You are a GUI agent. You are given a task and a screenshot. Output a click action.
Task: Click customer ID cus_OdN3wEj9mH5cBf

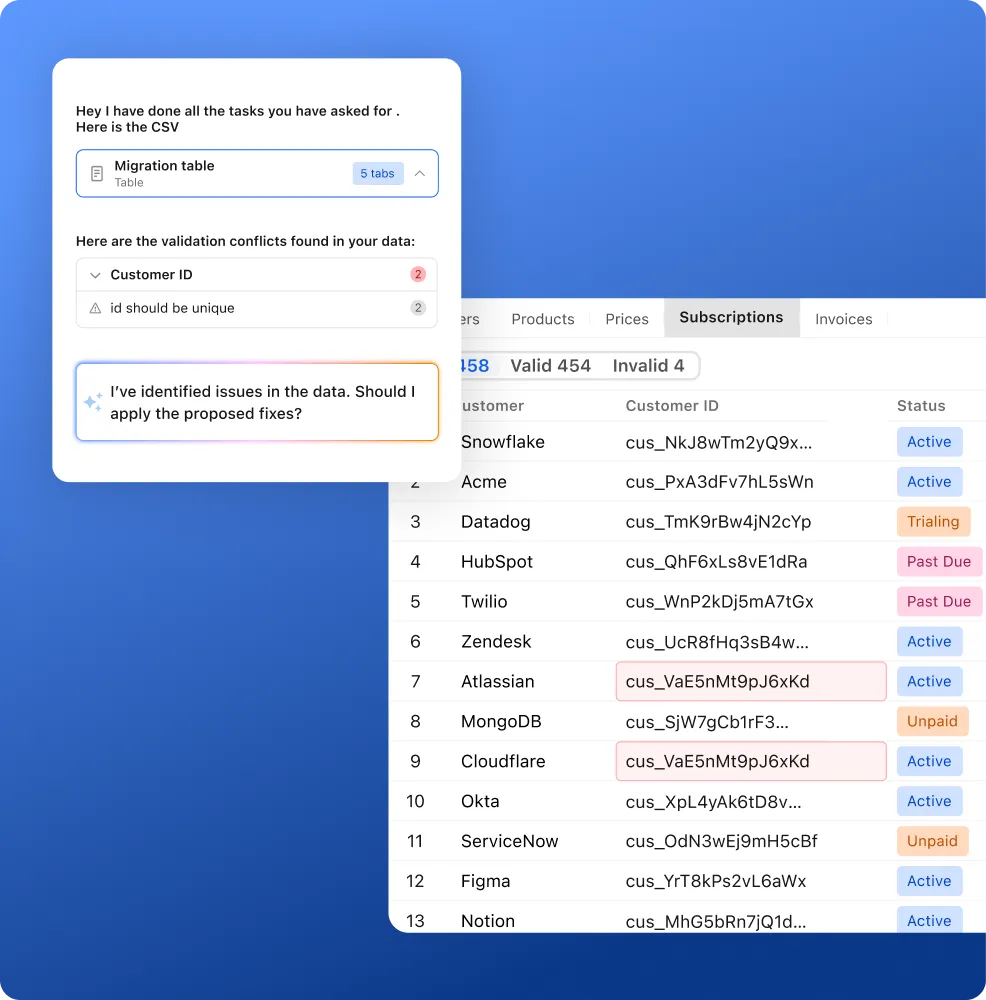coord(721,841)
